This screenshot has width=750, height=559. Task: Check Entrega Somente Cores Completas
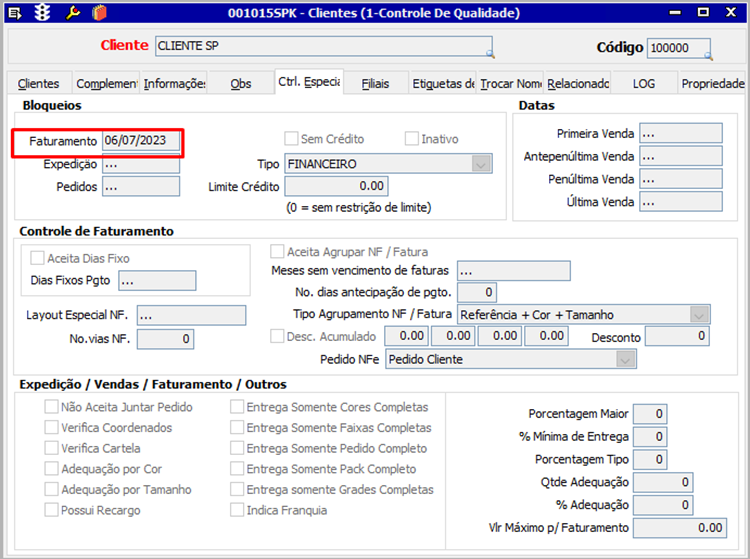[237, 407]
